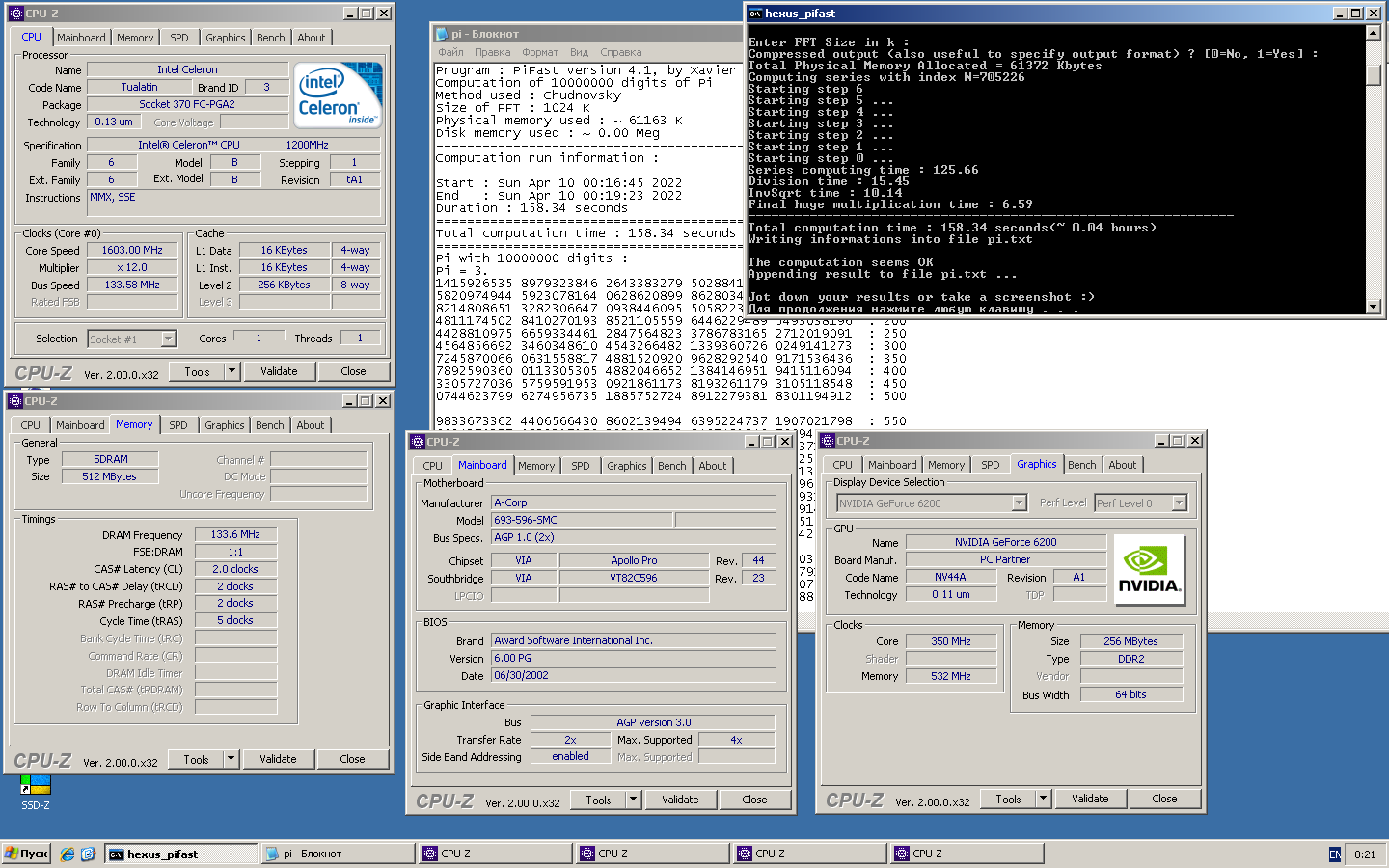Screen dimensions: 1389x868
Task: Click CPU-Z title icon in Mainboard window
Action: tap(418, 442)
